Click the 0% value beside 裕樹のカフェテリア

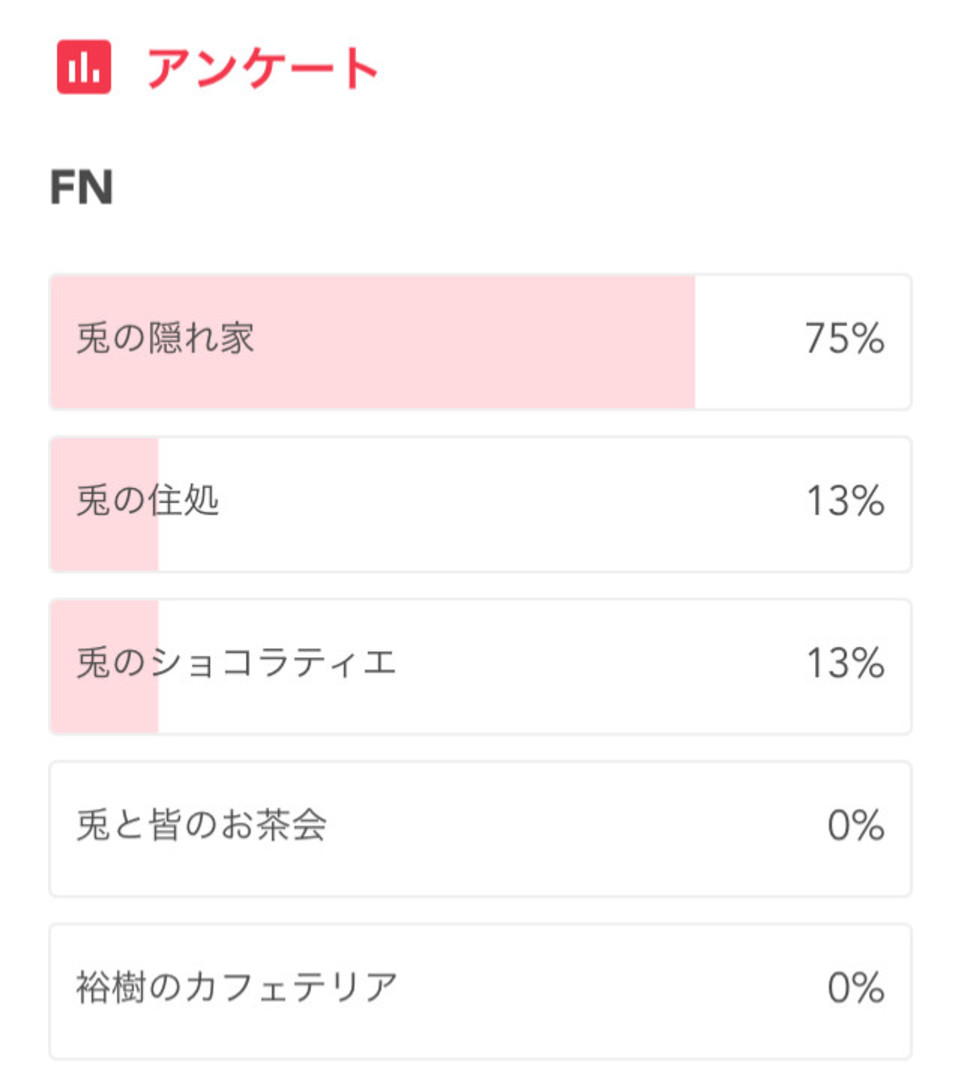coord(856,987)
